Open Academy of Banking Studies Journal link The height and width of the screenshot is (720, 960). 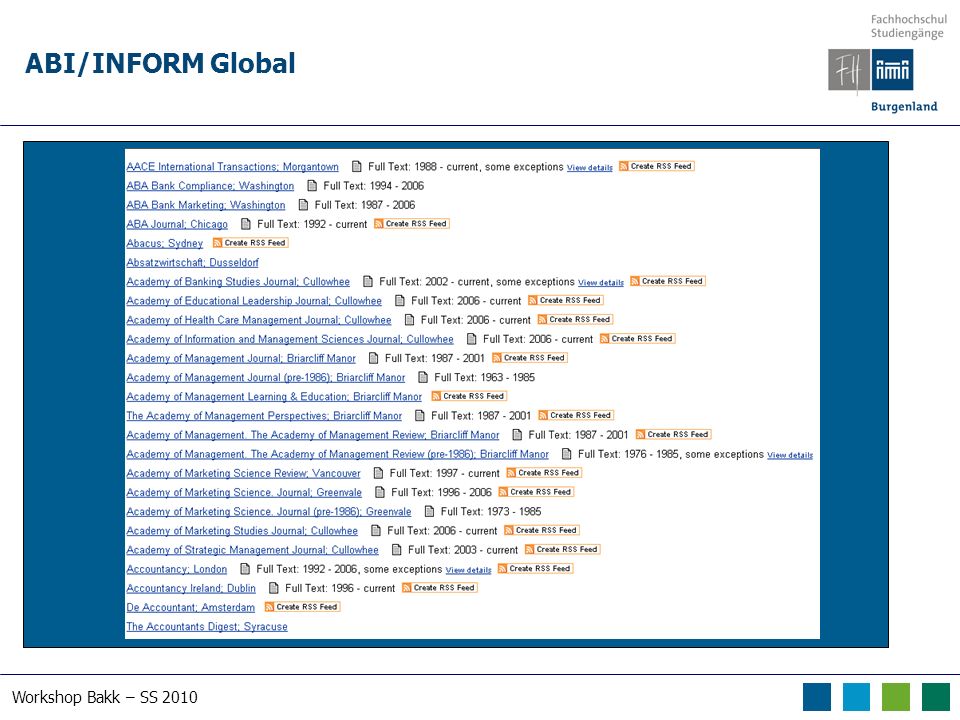(x=238, y=282)
